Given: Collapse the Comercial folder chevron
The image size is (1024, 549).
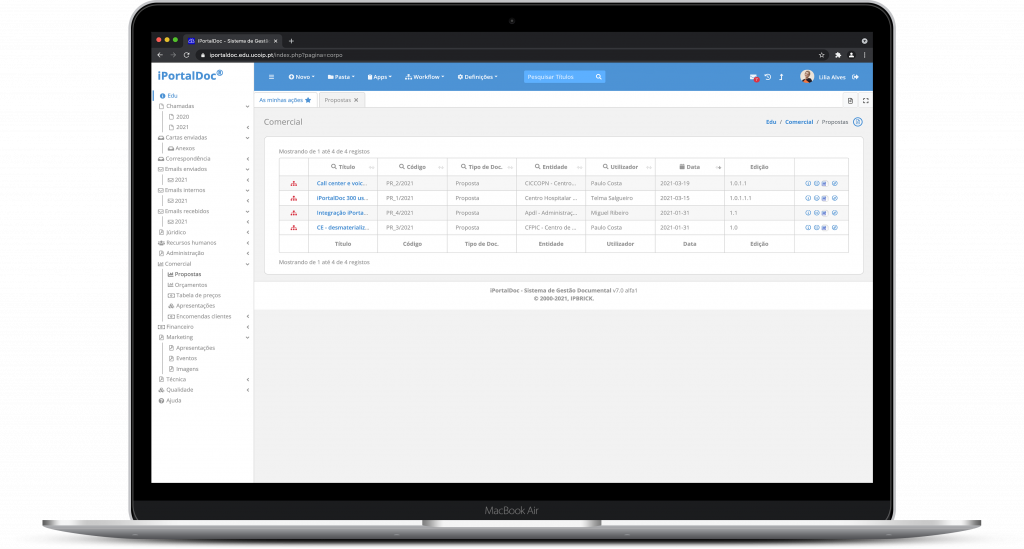Looking at the screenshot, I should (248, 264).
